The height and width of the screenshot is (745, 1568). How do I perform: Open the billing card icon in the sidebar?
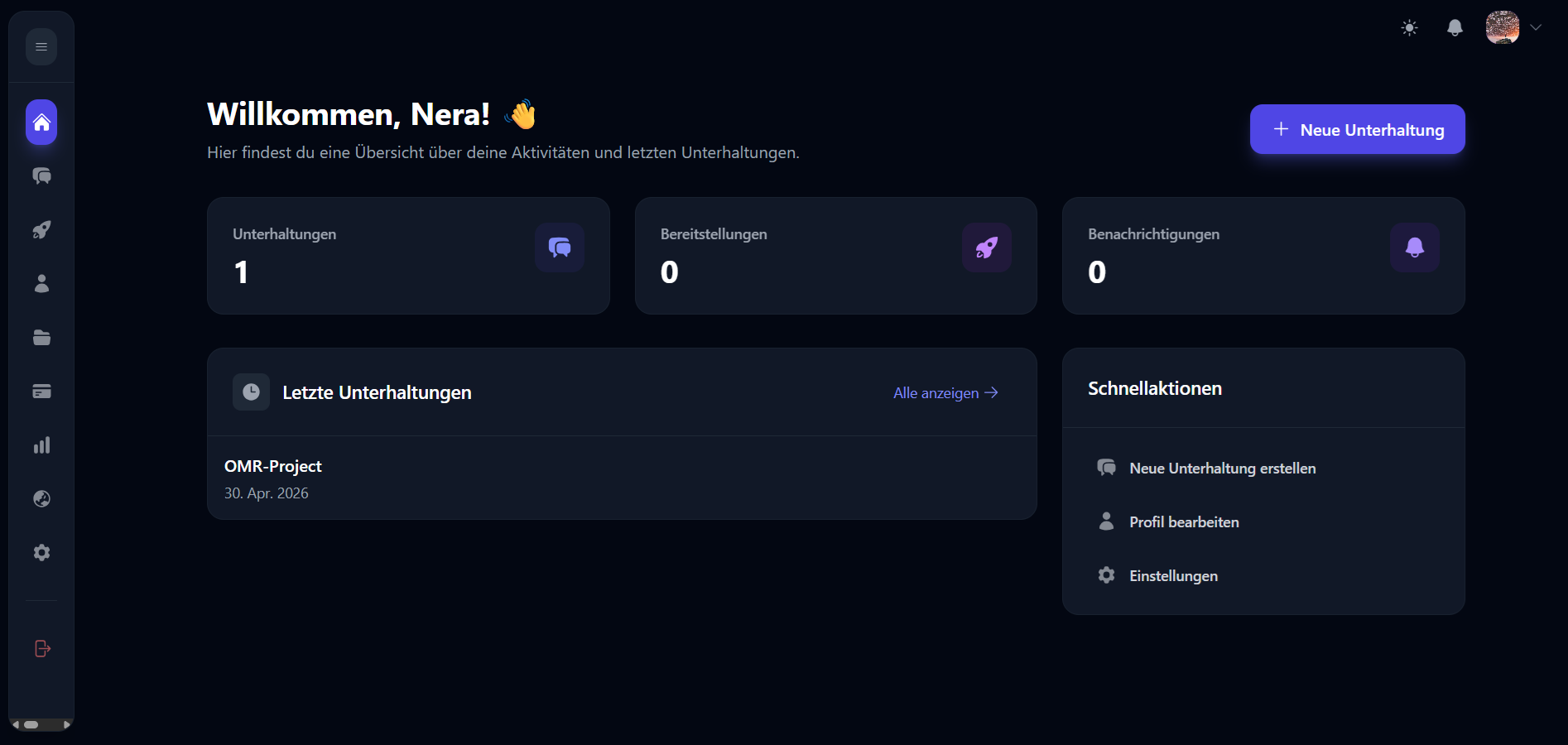41,392
